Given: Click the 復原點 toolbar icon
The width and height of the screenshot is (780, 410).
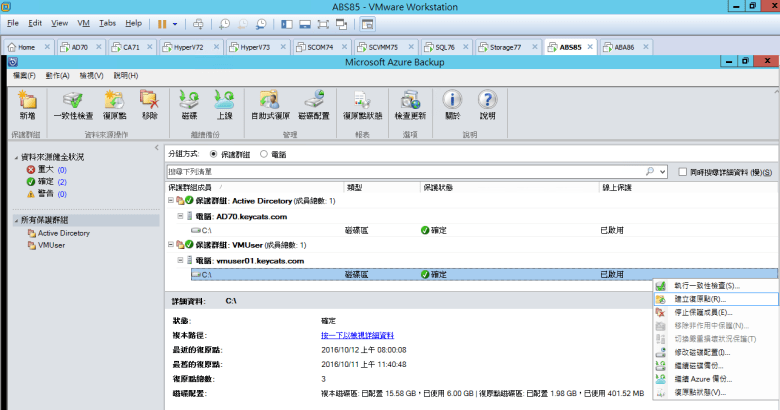Looking at the screenshot, I should click(115, 104).
